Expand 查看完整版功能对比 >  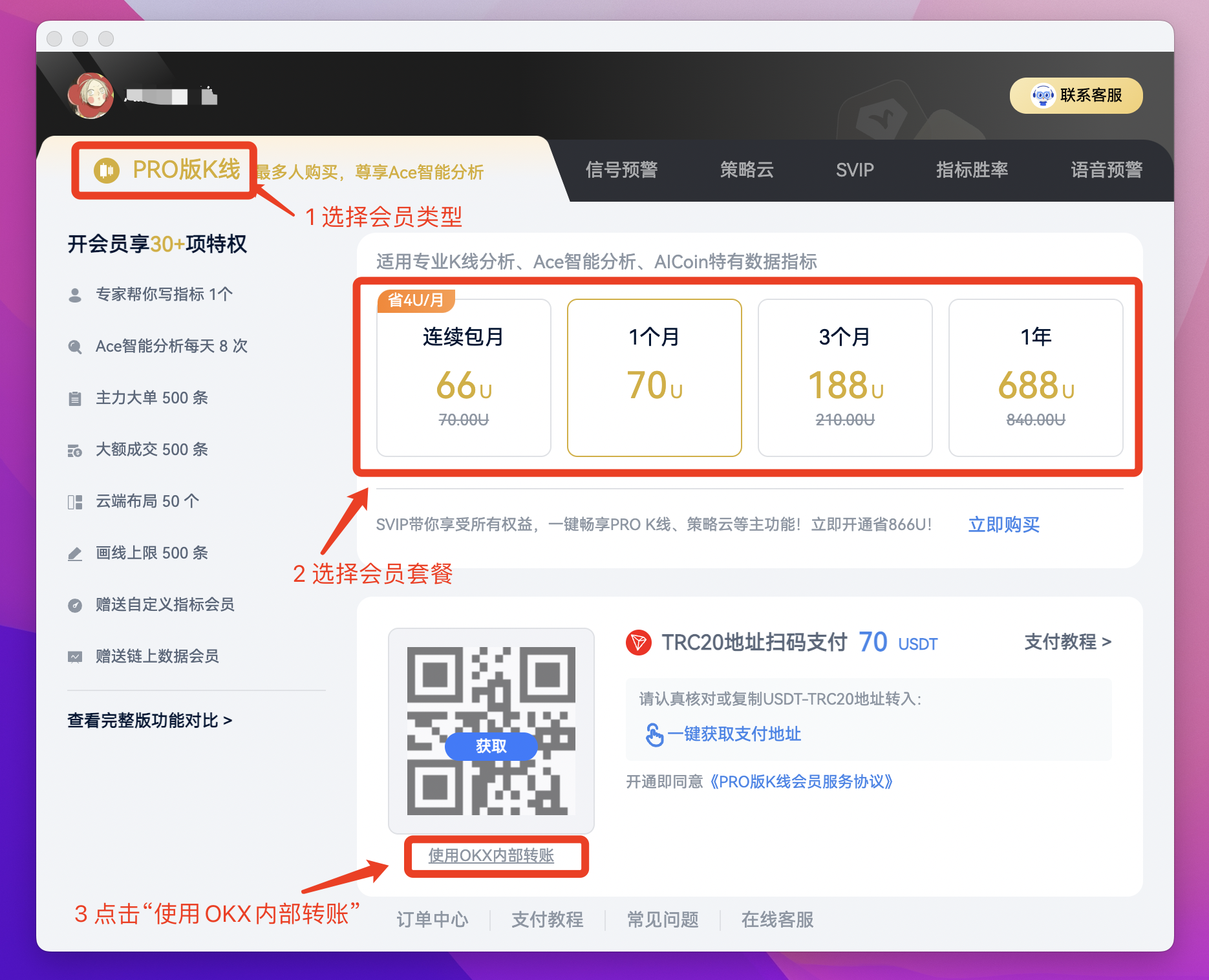tap(150, 720)
